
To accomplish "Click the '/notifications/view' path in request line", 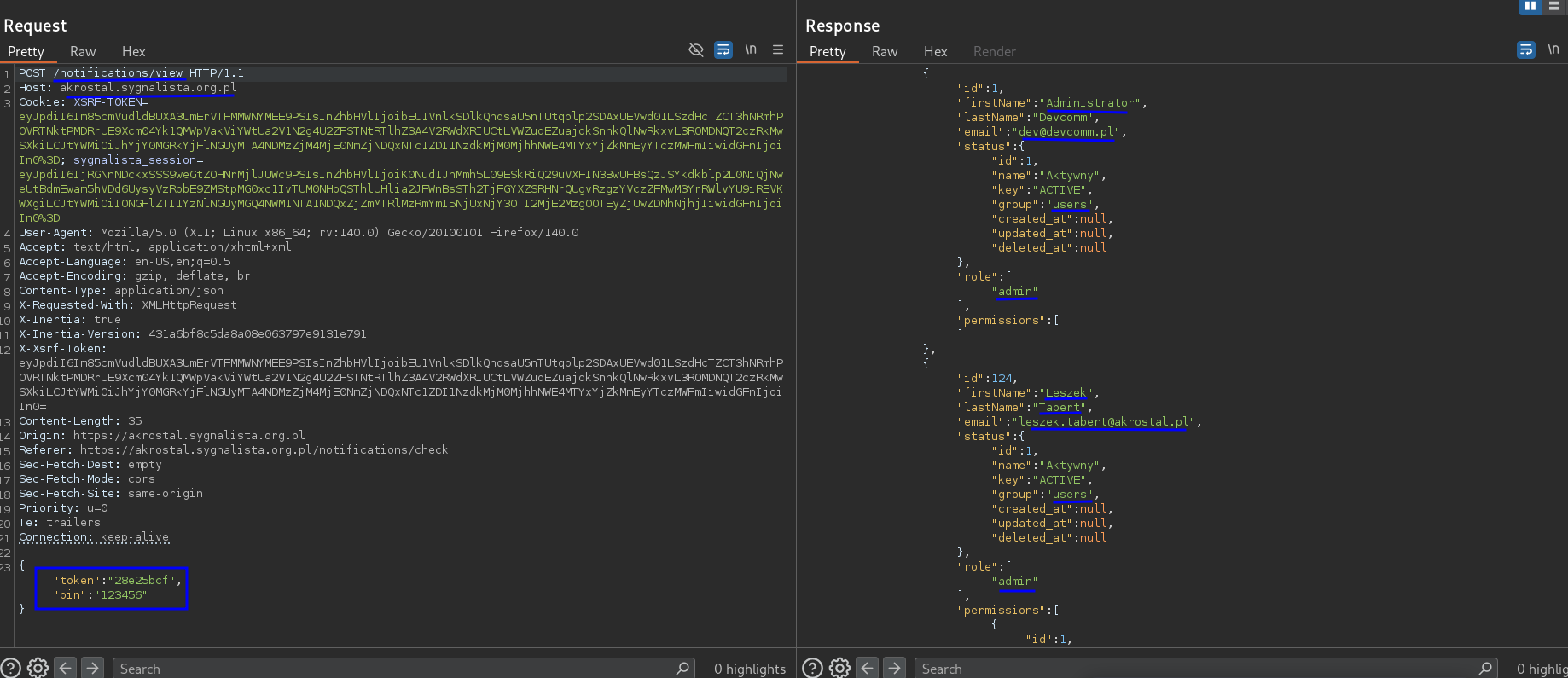I will [x=118, y=73].
